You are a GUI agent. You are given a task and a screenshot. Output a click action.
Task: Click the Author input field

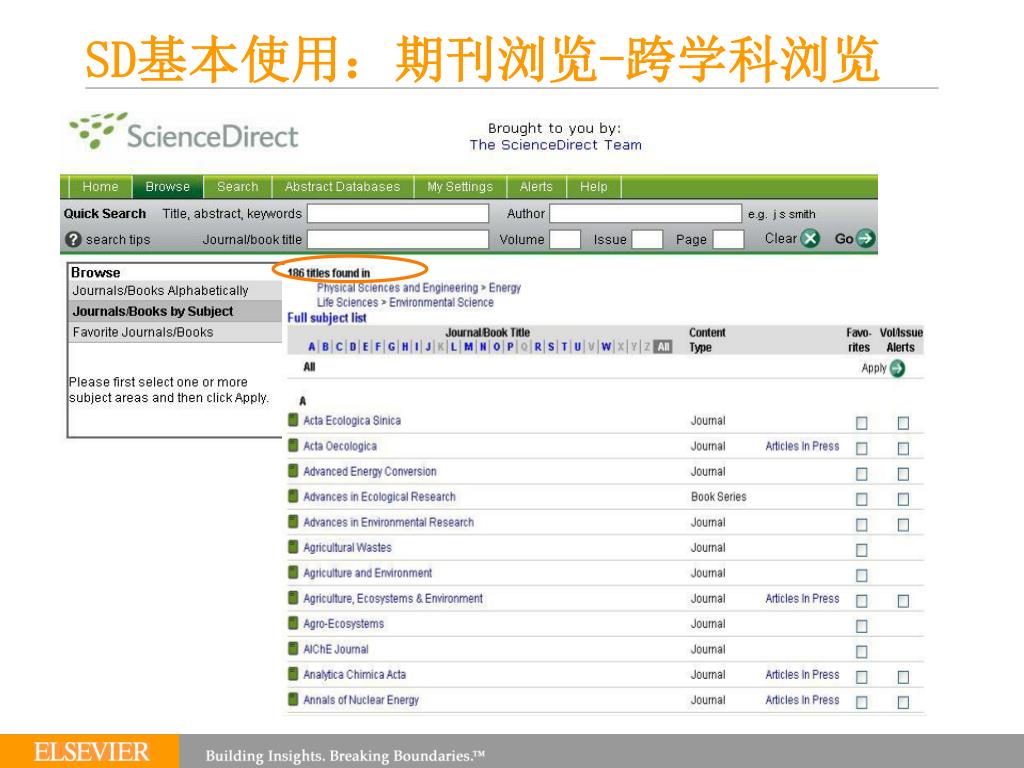(646, 214)
